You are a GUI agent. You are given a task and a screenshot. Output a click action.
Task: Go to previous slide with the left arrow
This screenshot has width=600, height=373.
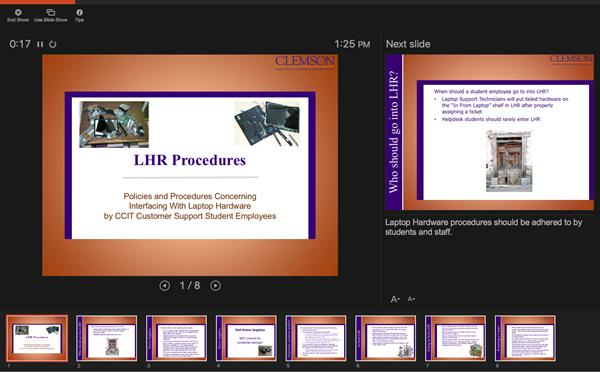pyautogui.click(x=165, y=285)
